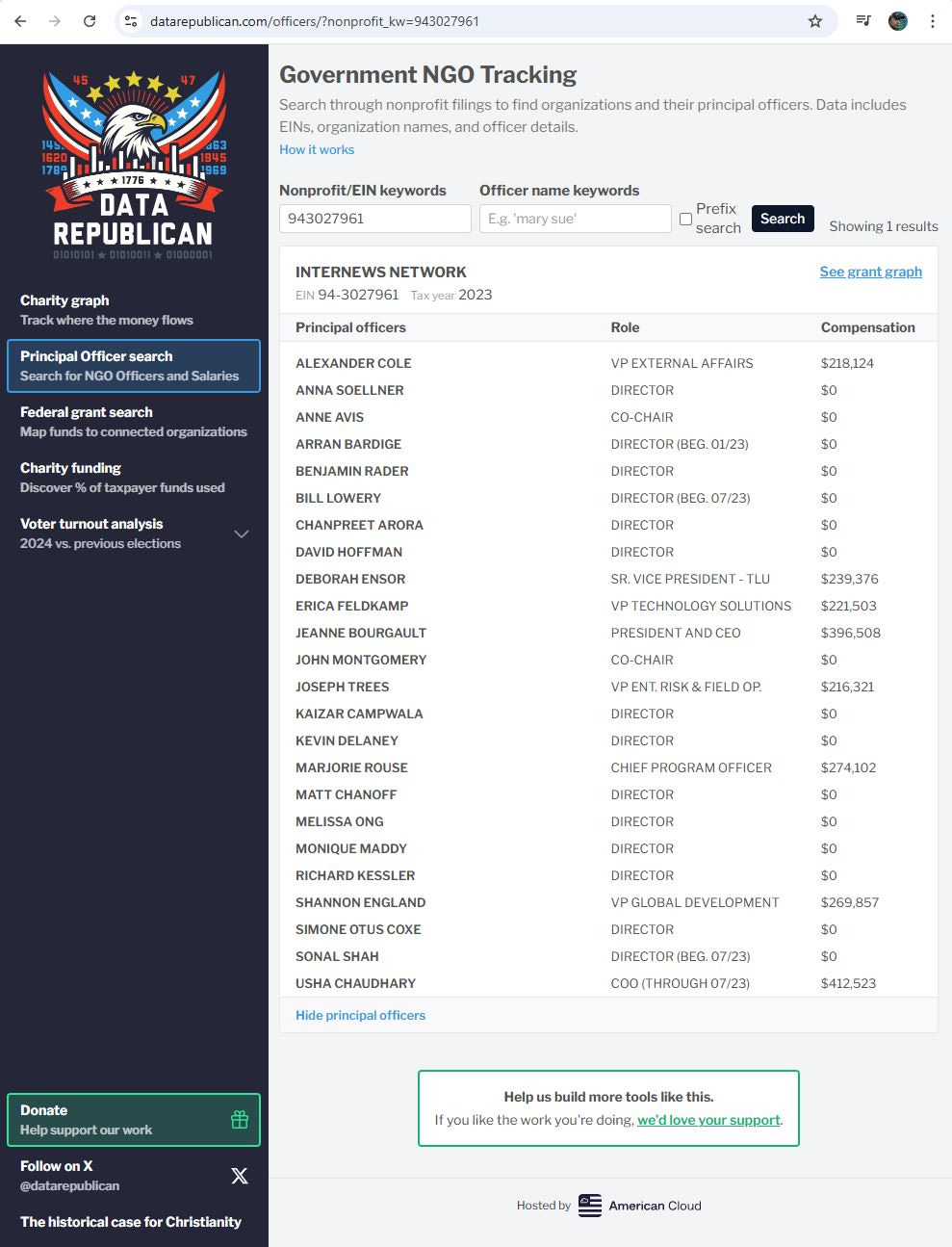Viewport: 952px width, 1247px height.
Task: Toggle the Prefix search checkbox
Action: [x=685, y=219]
